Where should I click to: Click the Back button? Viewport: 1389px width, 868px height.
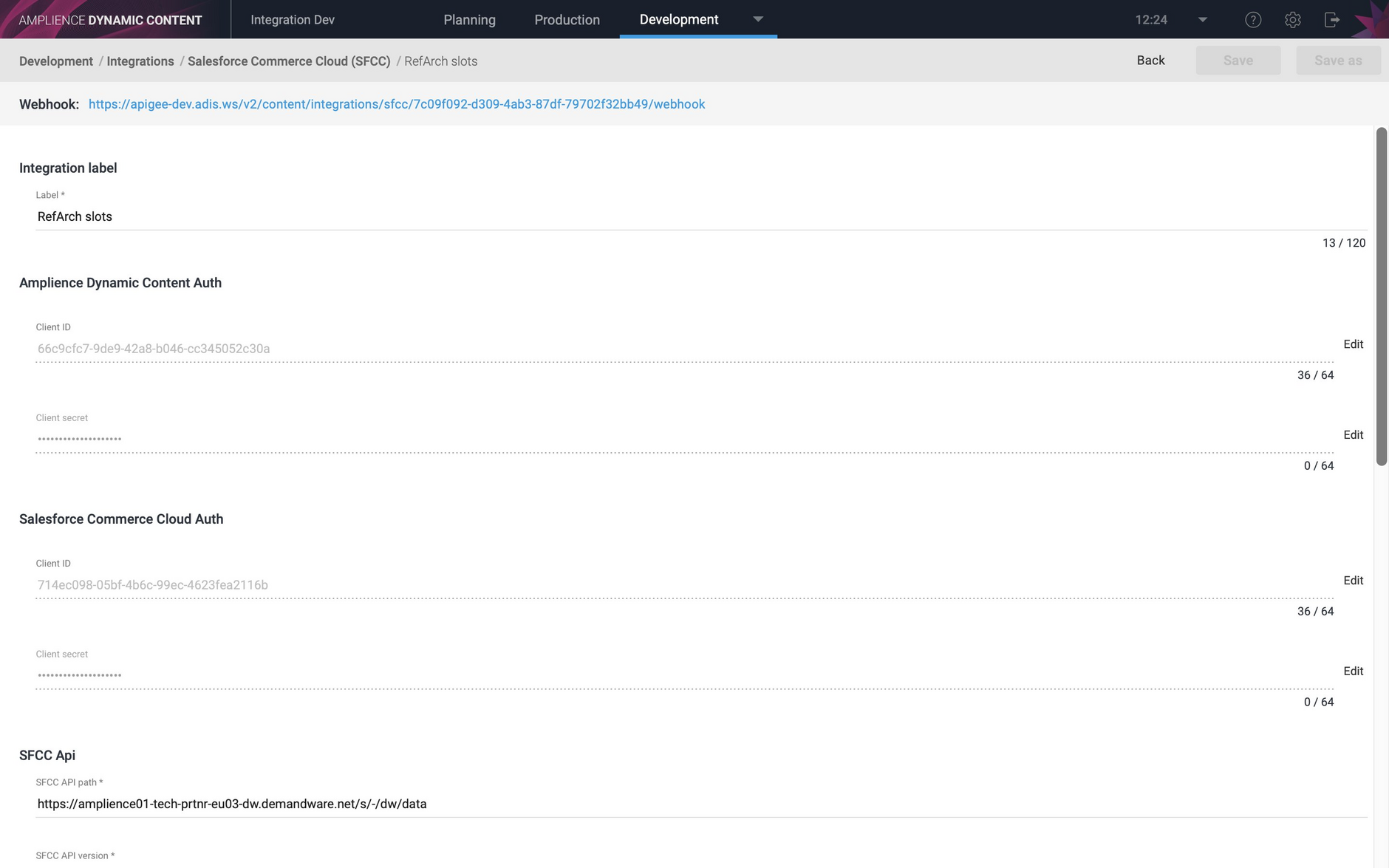coord(1150,61)
